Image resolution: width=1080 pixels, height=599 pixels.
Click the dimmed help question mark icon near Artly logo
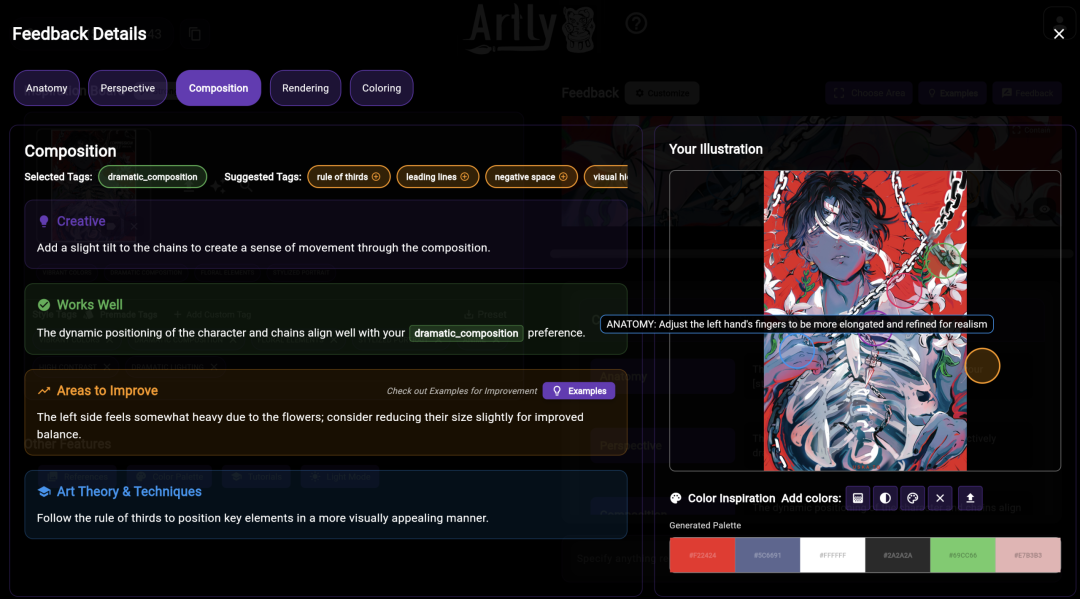click(636, 23)
